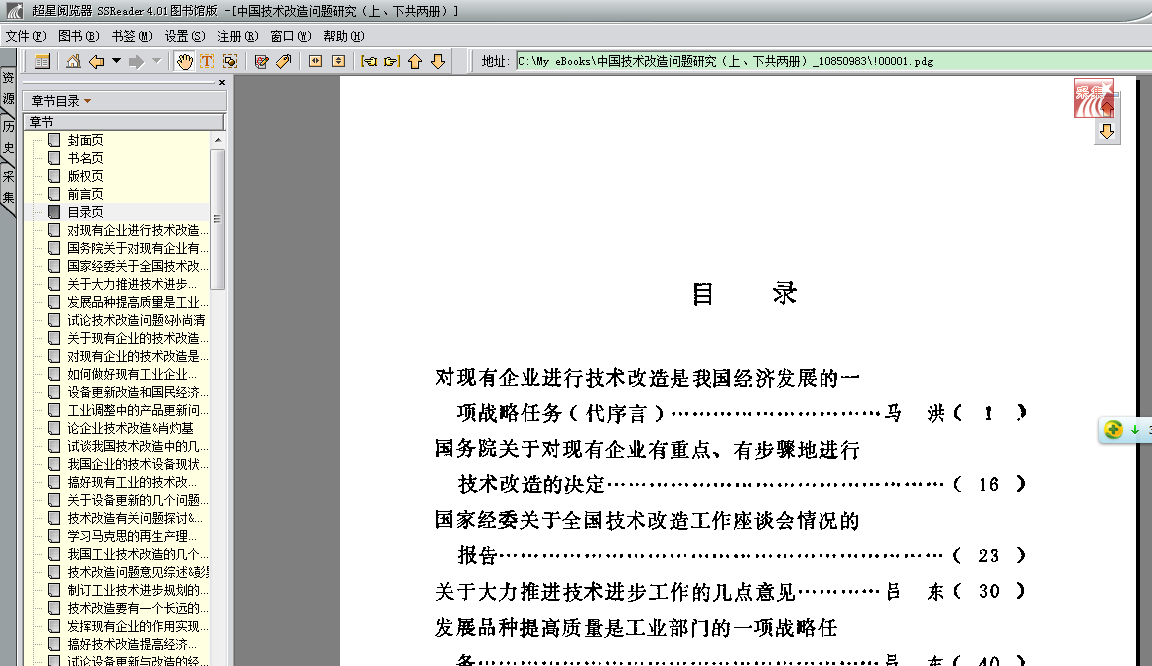Image resolution: width=1152 pixels, height=666 pixels.
Task: Switch to the 采集 side tab
Action: click(8, 187)
